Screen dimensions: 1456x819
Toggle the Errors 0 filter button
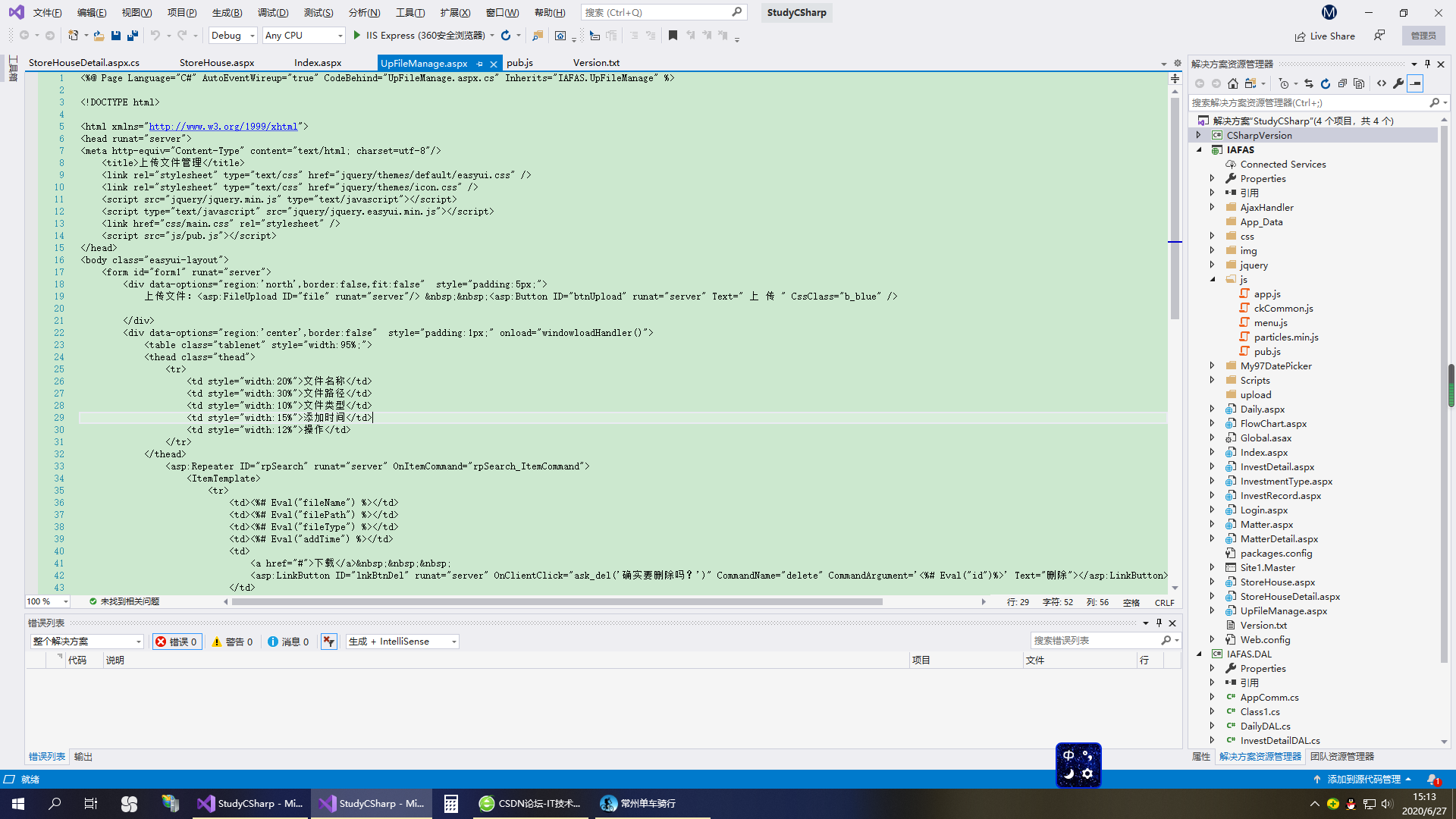(177, 642)
